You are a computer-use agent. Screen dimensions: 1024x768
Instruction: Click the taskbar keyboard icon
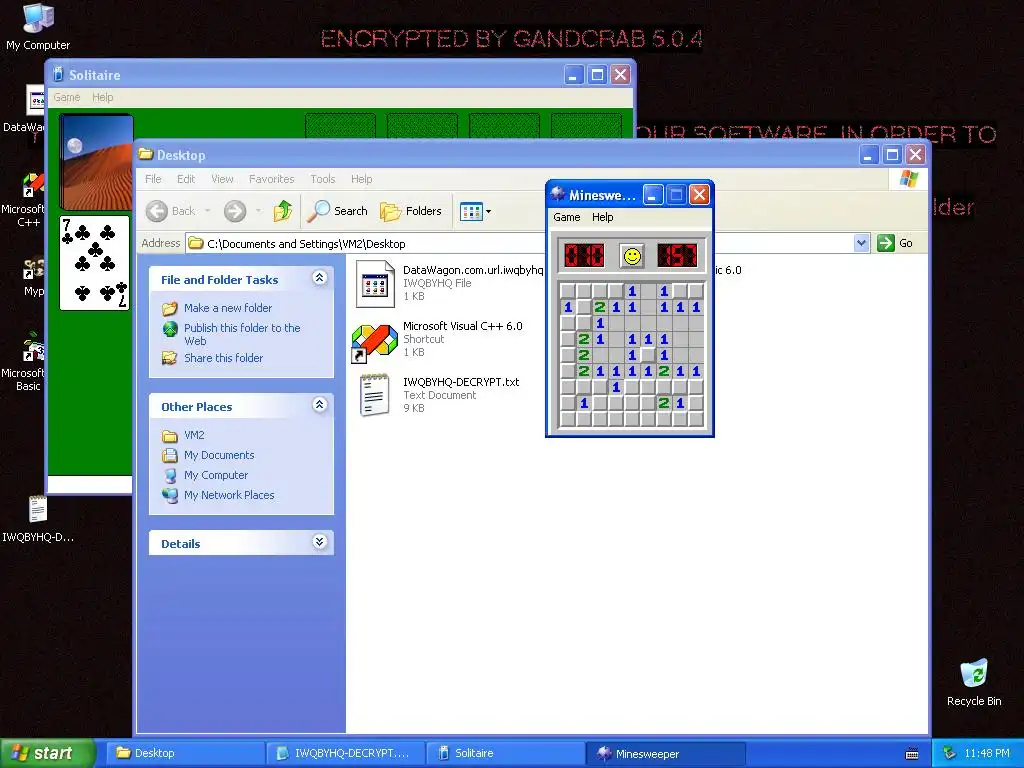pos(912,754)
